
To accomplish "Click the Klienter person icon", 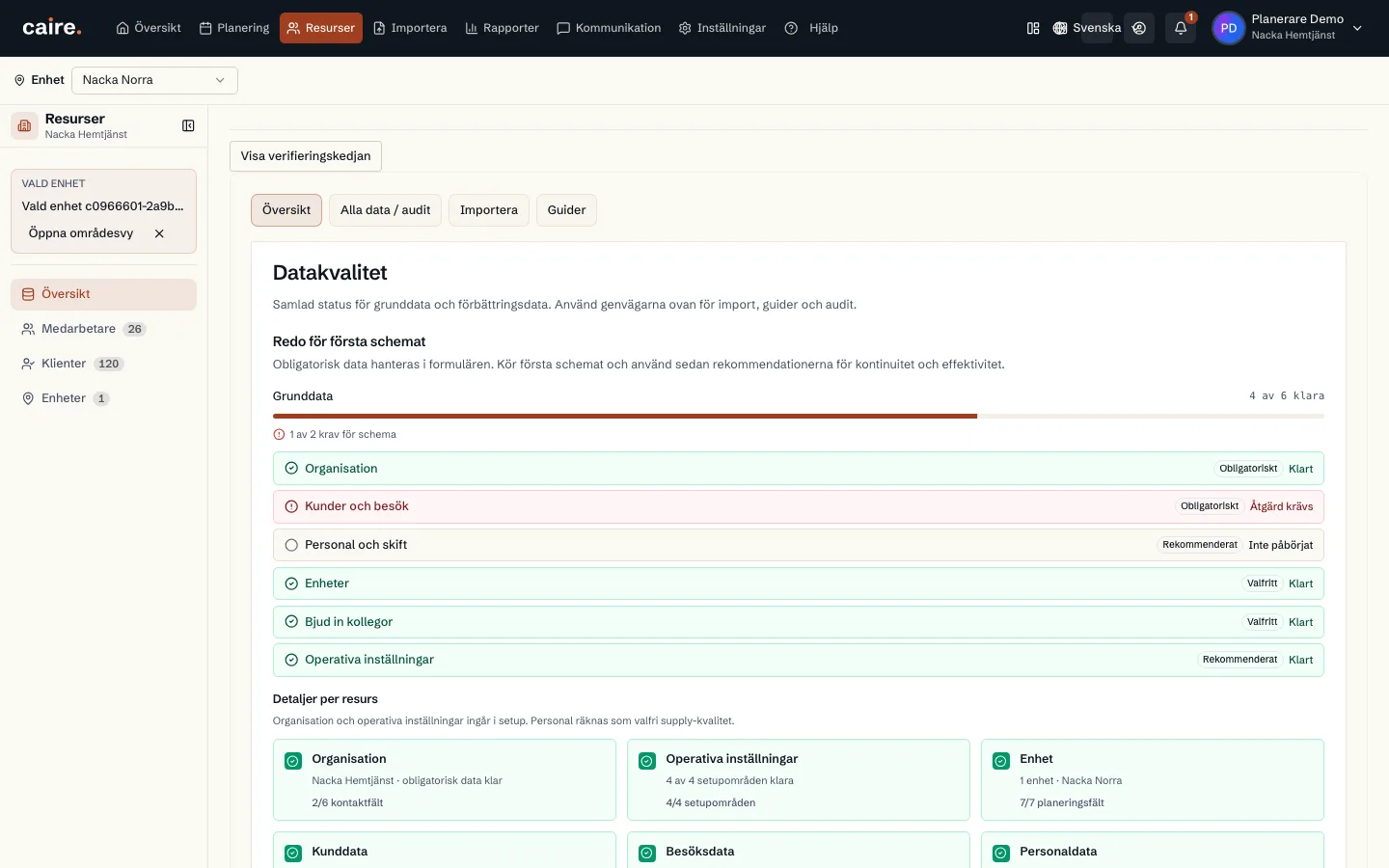I will tap(28, 364).
